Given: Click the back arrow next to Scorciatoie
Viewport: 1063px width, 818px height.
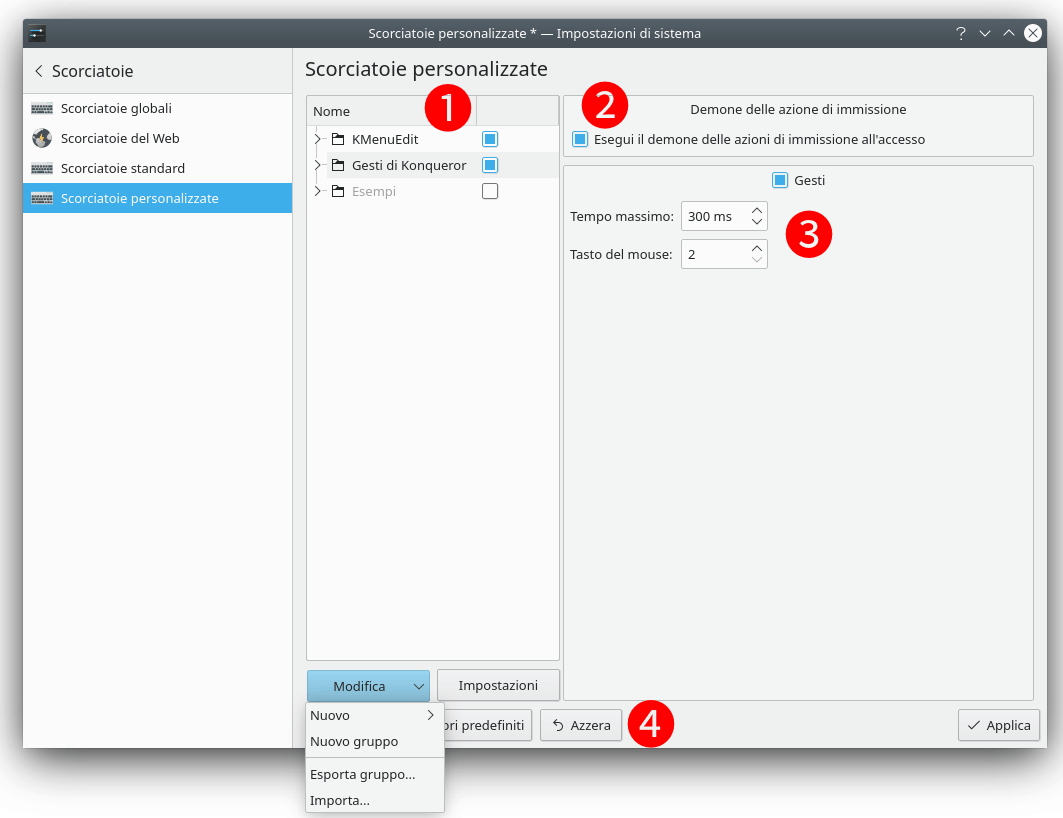Looking at the screenshot, I should (x=38, y=71).
